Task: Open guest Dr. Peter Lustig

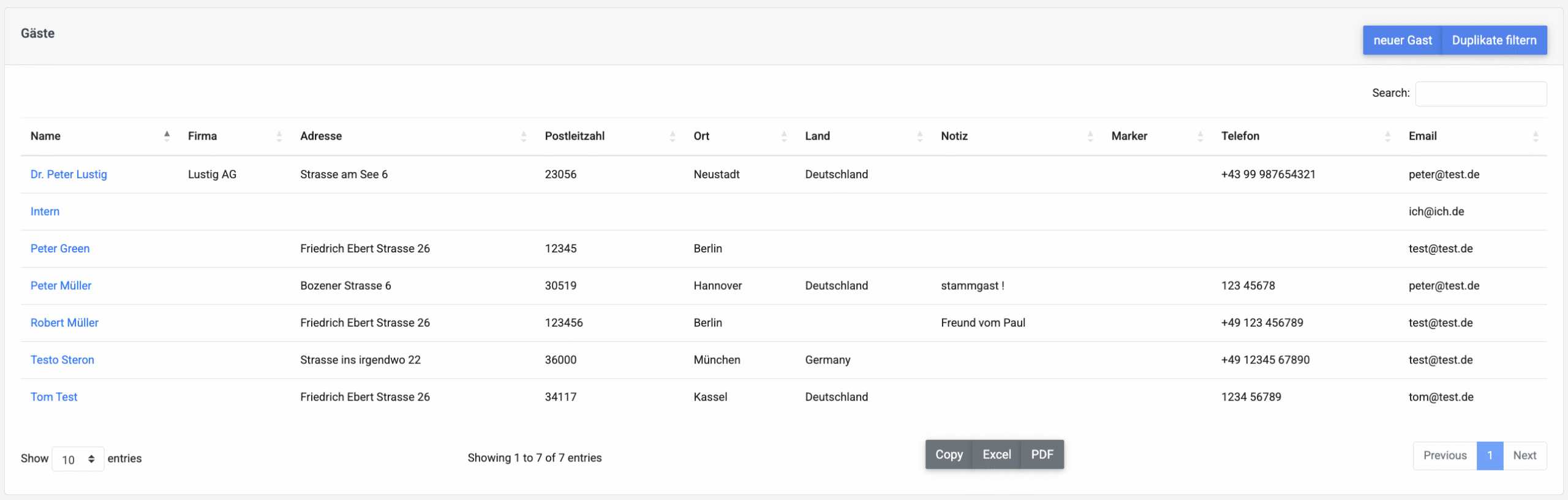Action: [x=69, y=175]
